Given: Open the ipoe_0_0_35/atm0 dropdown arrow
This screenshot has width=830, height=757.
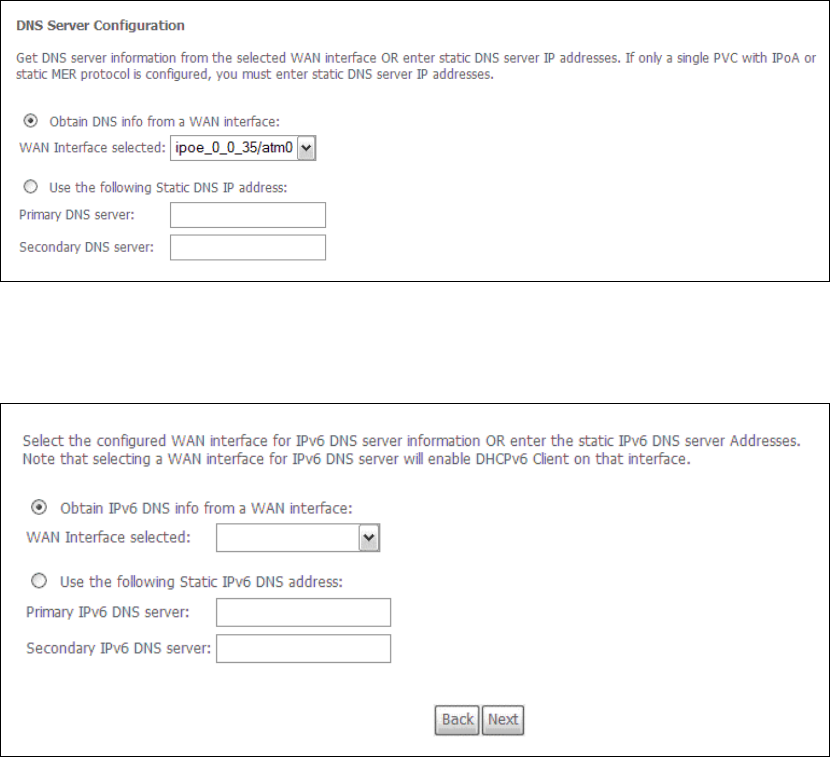Looking at the screenshot, I should coord(306,148).
